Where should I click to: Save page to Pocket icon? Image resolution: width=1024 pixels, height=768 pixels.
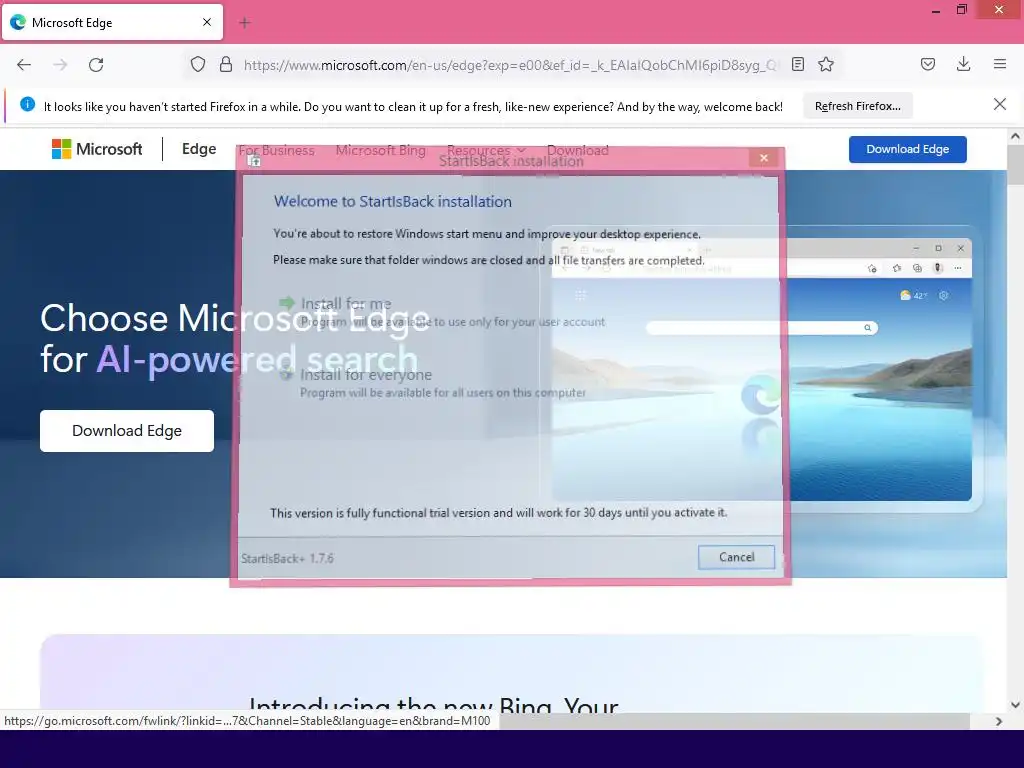pos(927,64)
